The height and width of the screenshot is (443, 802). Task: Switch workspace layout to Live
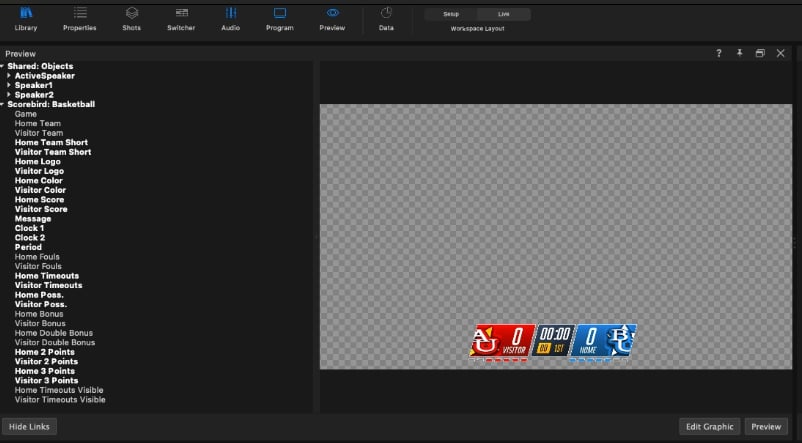pyautogui.click(x=504, y=14)
